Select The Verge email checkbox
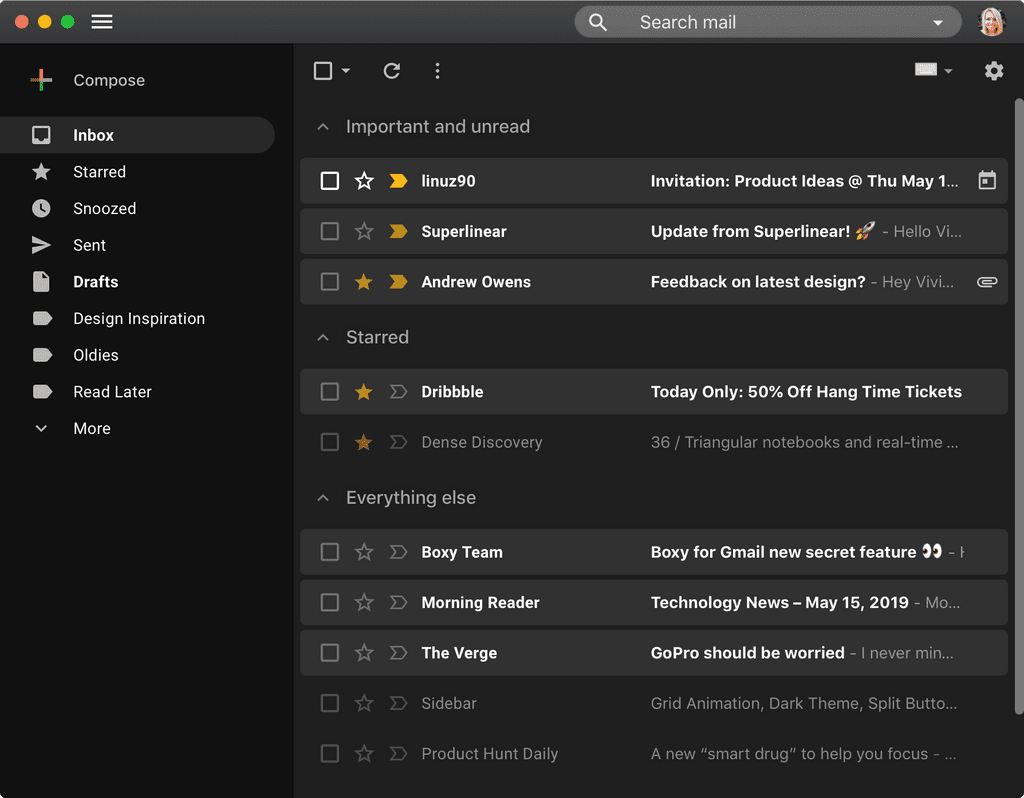Image resolution: width=1024 pixels, height=798 pixels. click(330, 652)
